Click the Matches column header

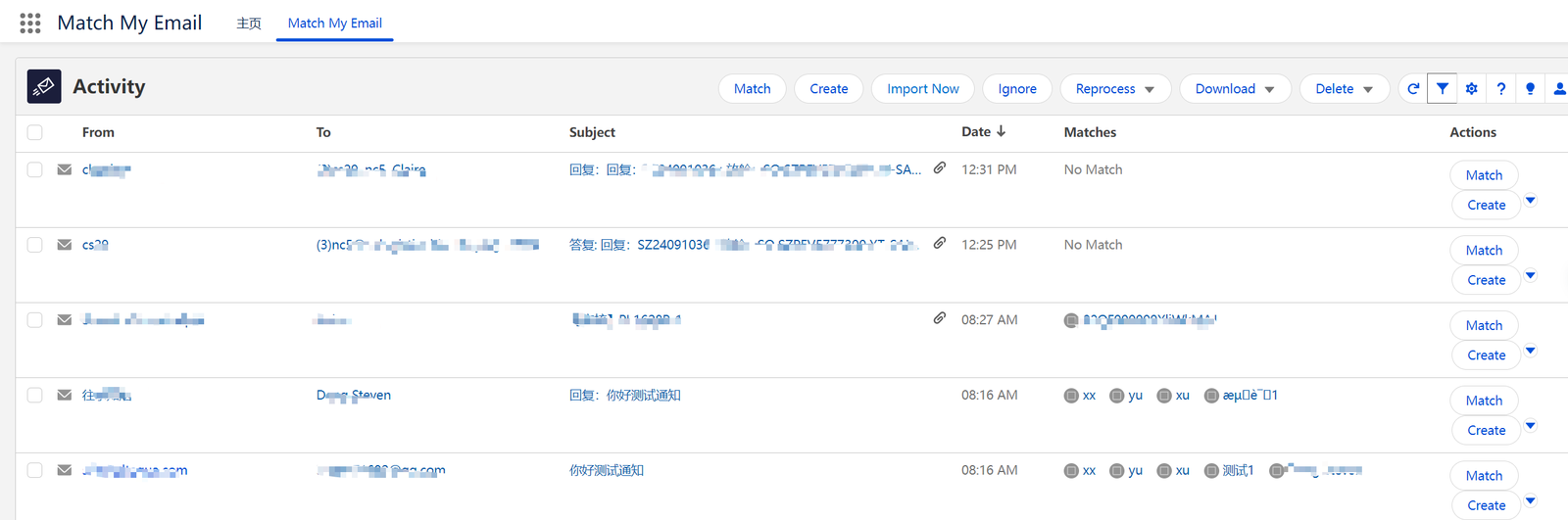tap(1090, 132)
